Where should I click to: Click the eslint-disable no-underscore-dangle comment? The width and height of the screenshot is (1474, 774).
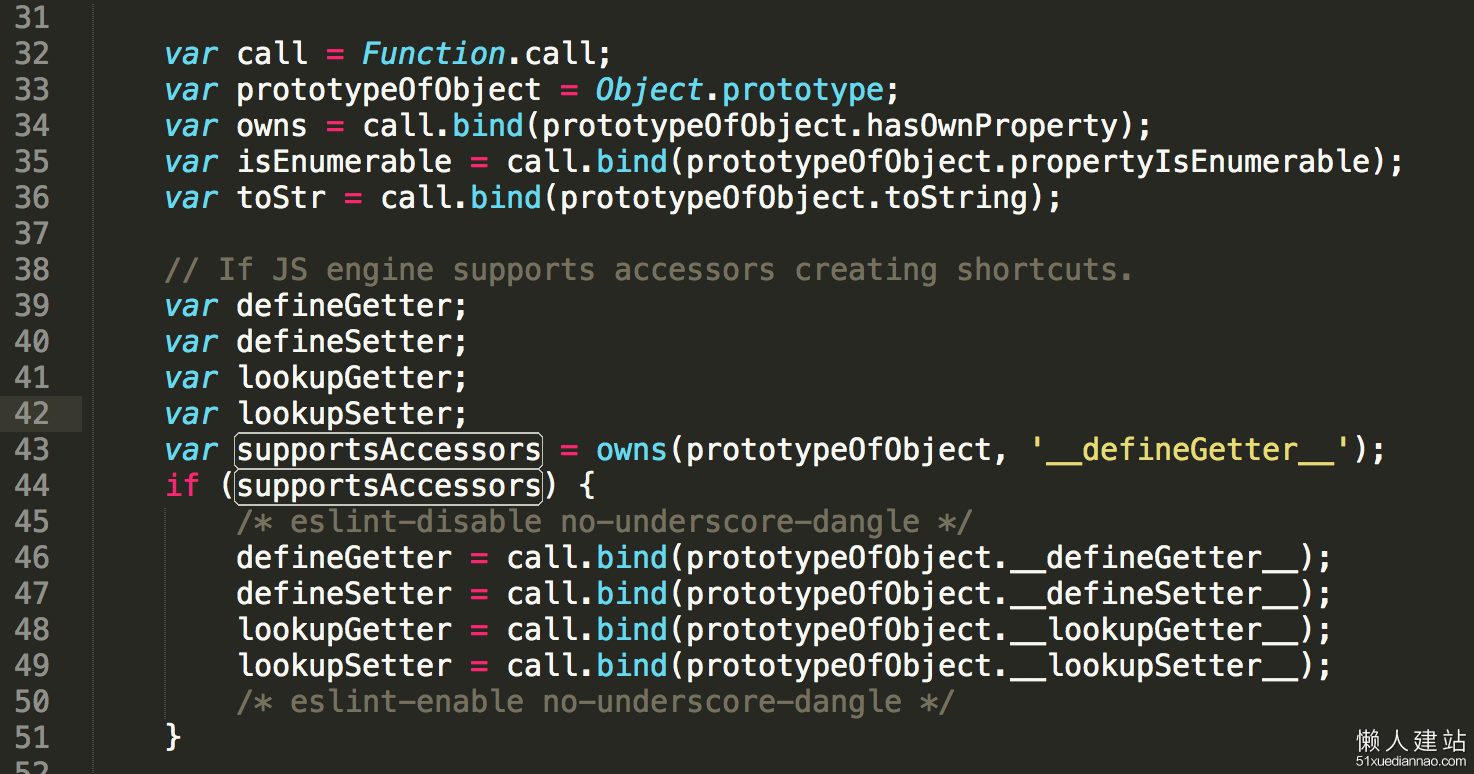point(604,522)
